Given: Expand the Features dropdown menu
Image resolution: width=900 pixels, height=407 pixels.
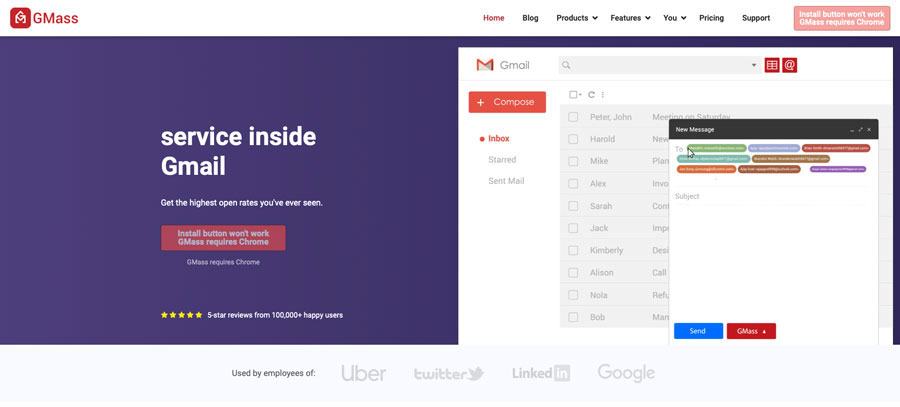Looking at the screenshot, I should click(630, 18).
